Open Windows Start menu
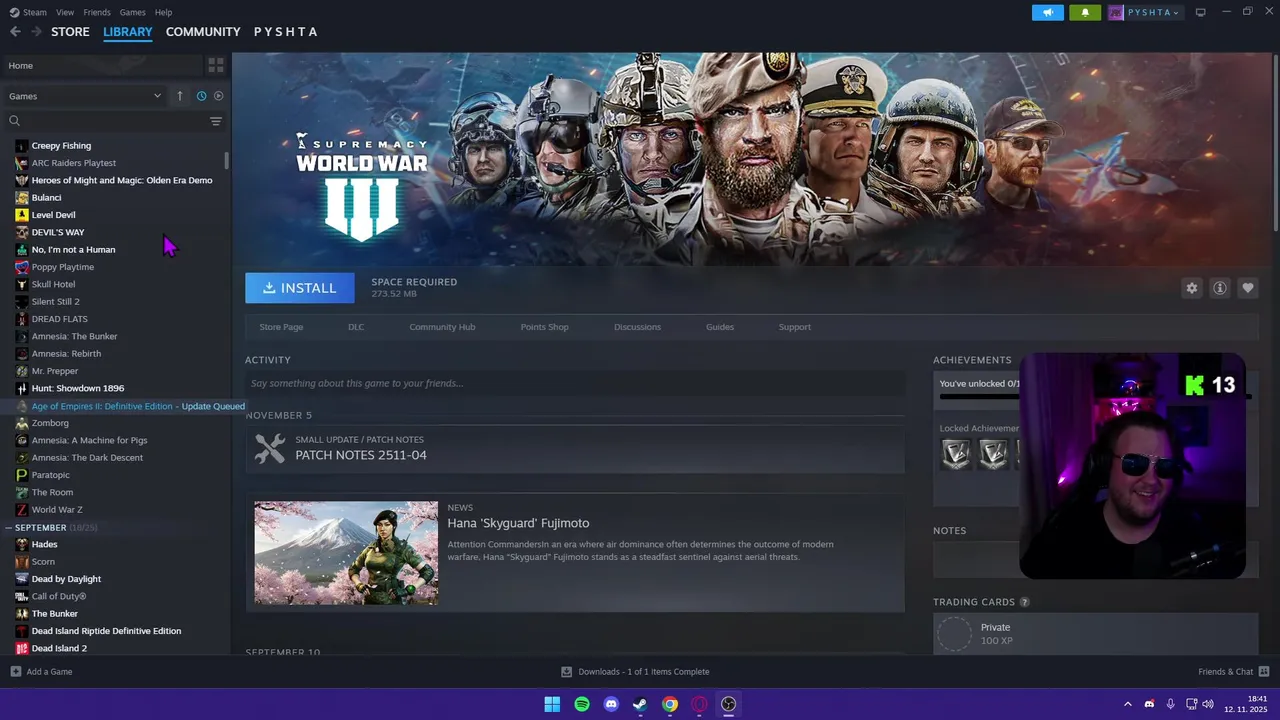The height and width of the screenshot is (720, 1280). [x=552, y=704]
